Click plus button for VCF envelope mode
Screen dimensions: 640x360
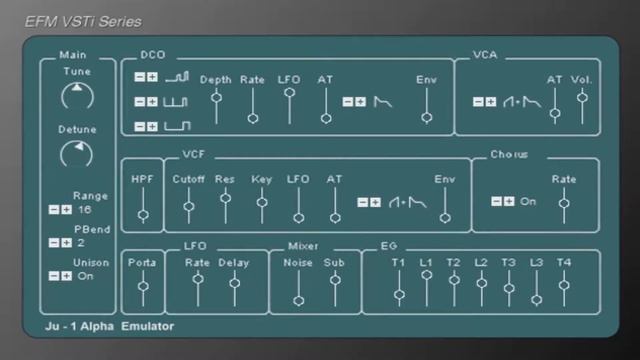click(375, 202)
